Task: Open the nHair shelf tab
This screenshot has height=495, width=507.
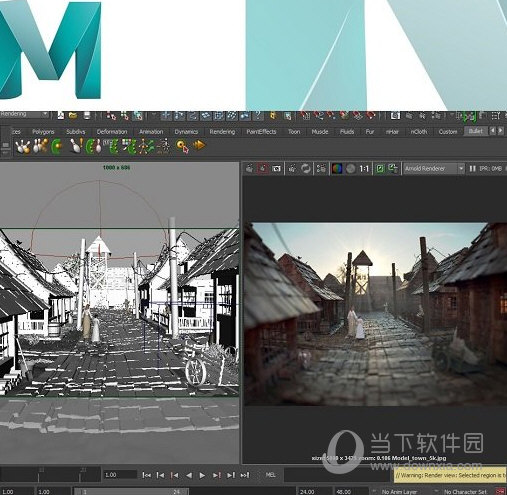Action: click(392, 132)
